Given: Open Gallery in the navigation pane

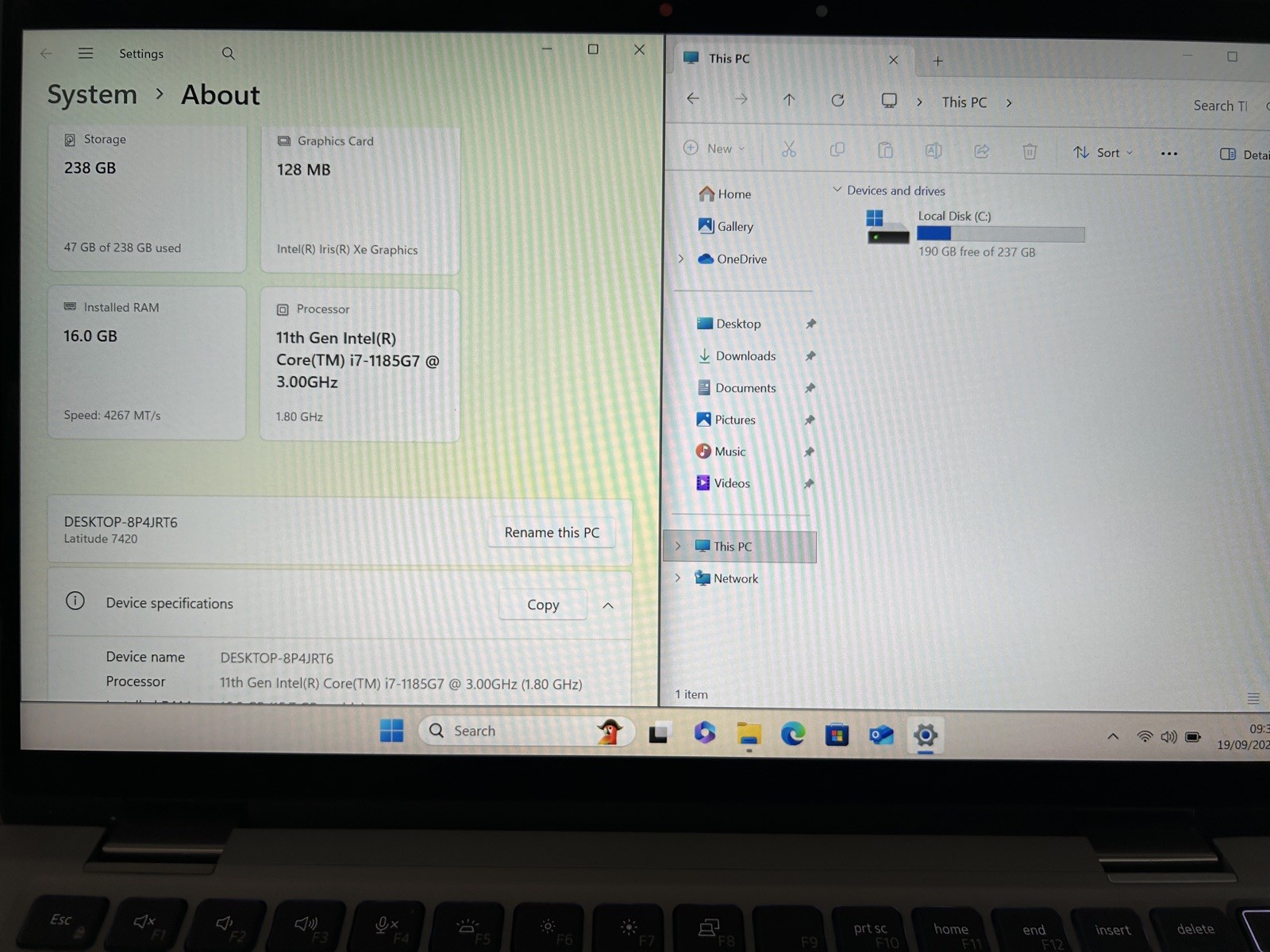Looking at the screenshot, I should [725, 226].
